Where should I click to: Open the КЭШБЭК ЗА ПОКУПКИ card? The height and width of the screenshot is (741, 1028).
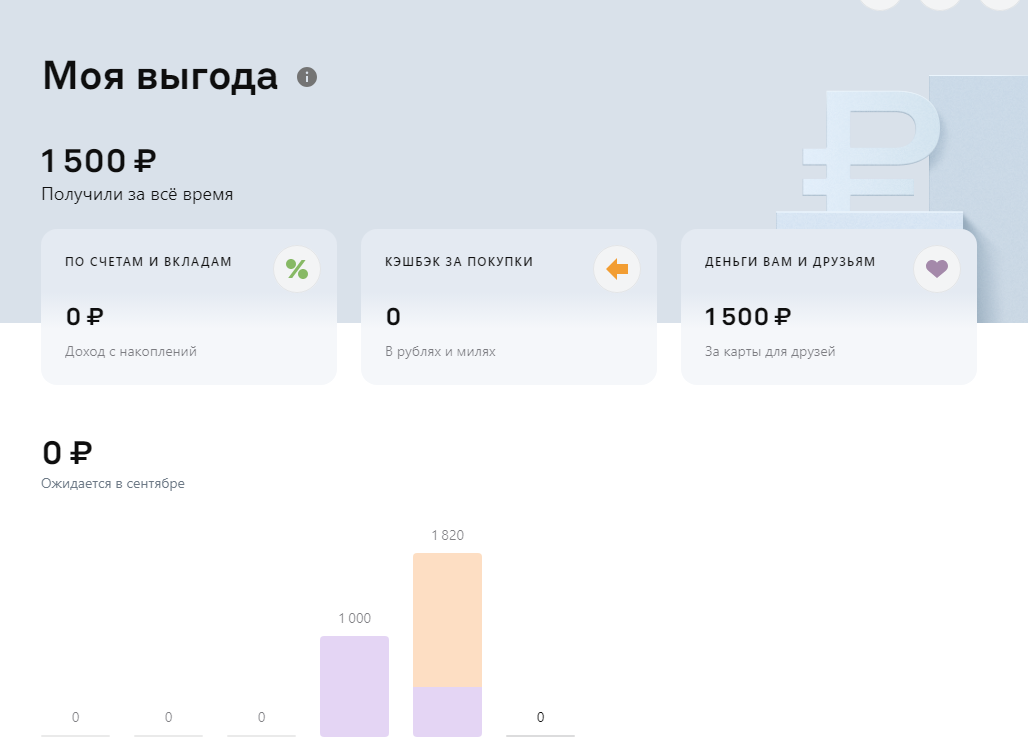point(509,305)
